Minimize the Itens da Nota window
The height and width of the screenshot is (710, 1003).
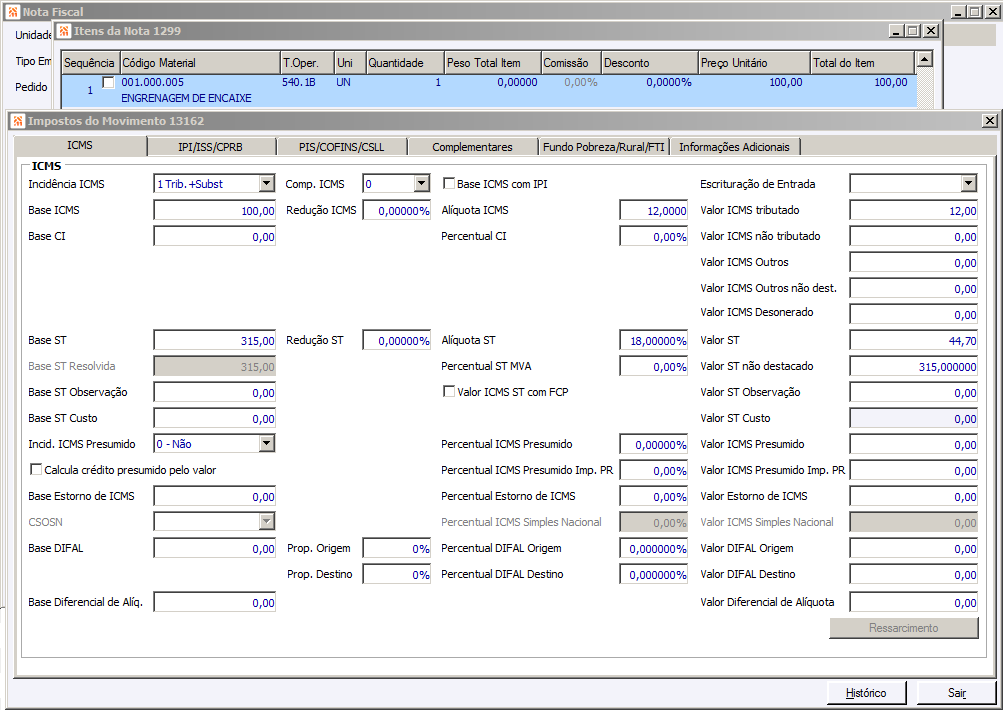[896, 31]
